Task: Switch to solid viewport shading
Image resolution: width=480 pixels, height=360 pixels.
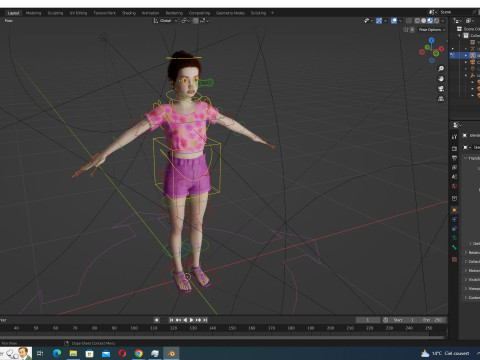Action: (x=424, y=21)
